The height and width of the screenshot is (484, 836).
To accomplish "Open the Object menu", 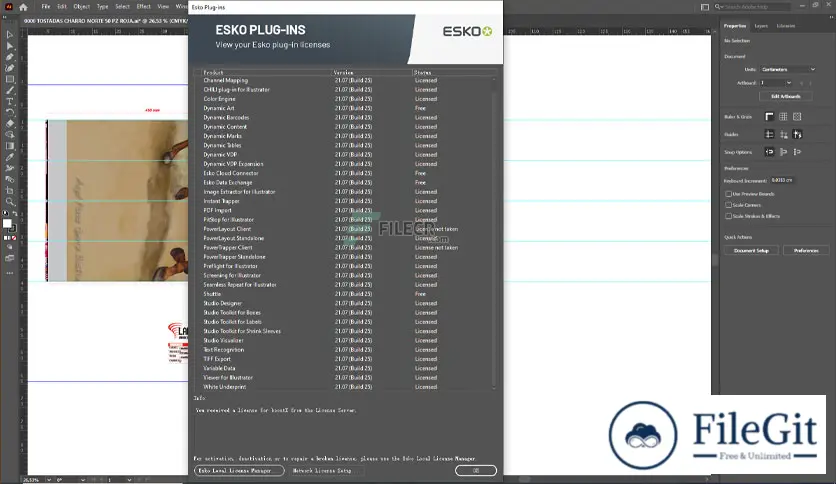I will point(82,7).
